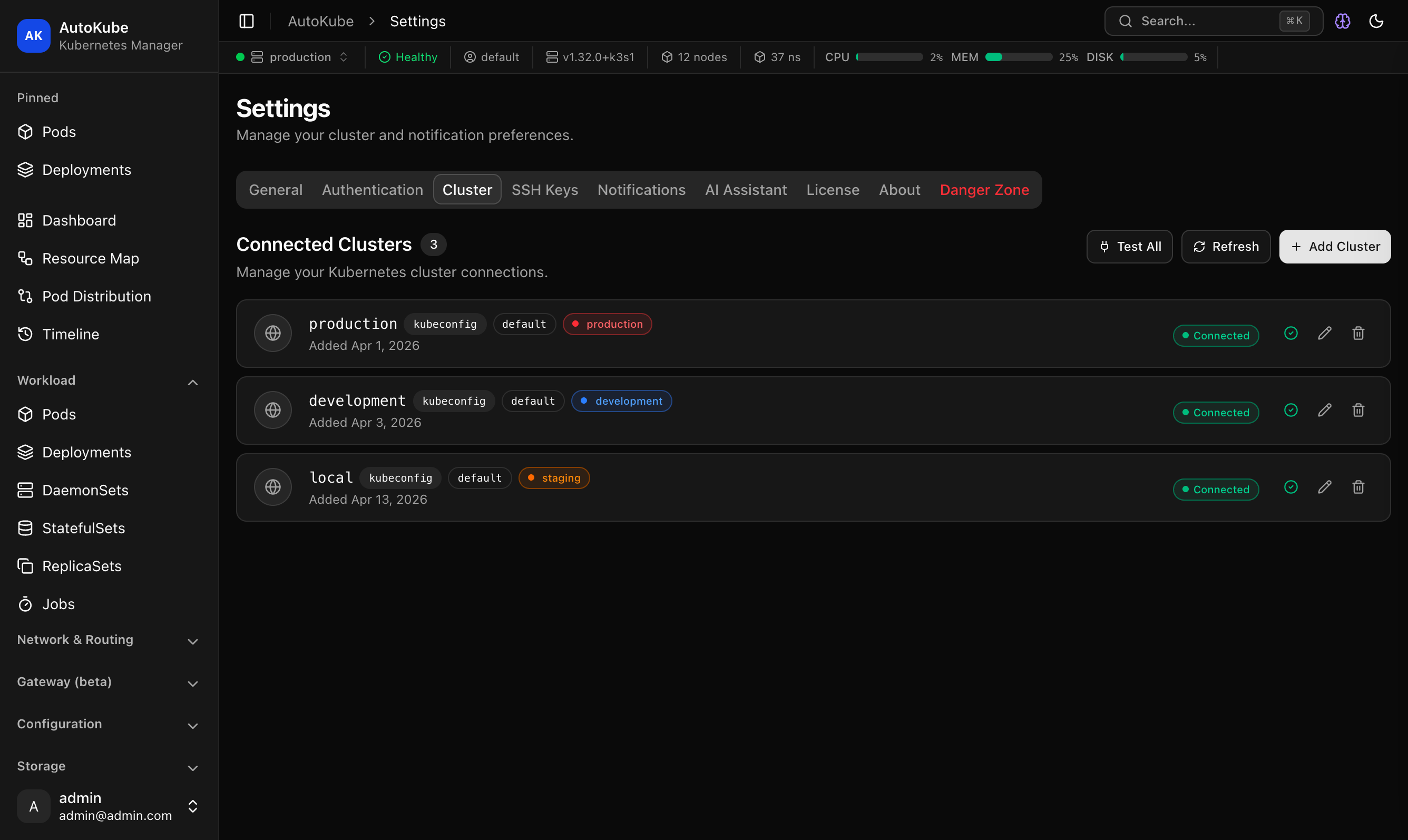Test connection for production cluster
Image resolution: width=1408 pixels, height=840 pixels.
coord(1291,334)
